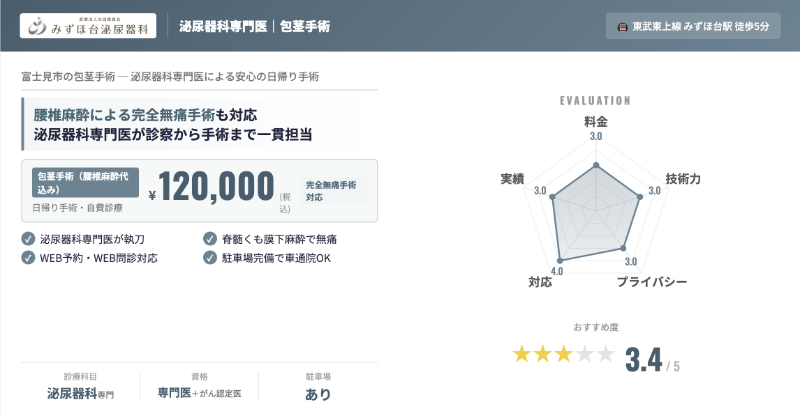800x418 pixels.
Task: Click the first yellow rating star
Action: [522, 353]
